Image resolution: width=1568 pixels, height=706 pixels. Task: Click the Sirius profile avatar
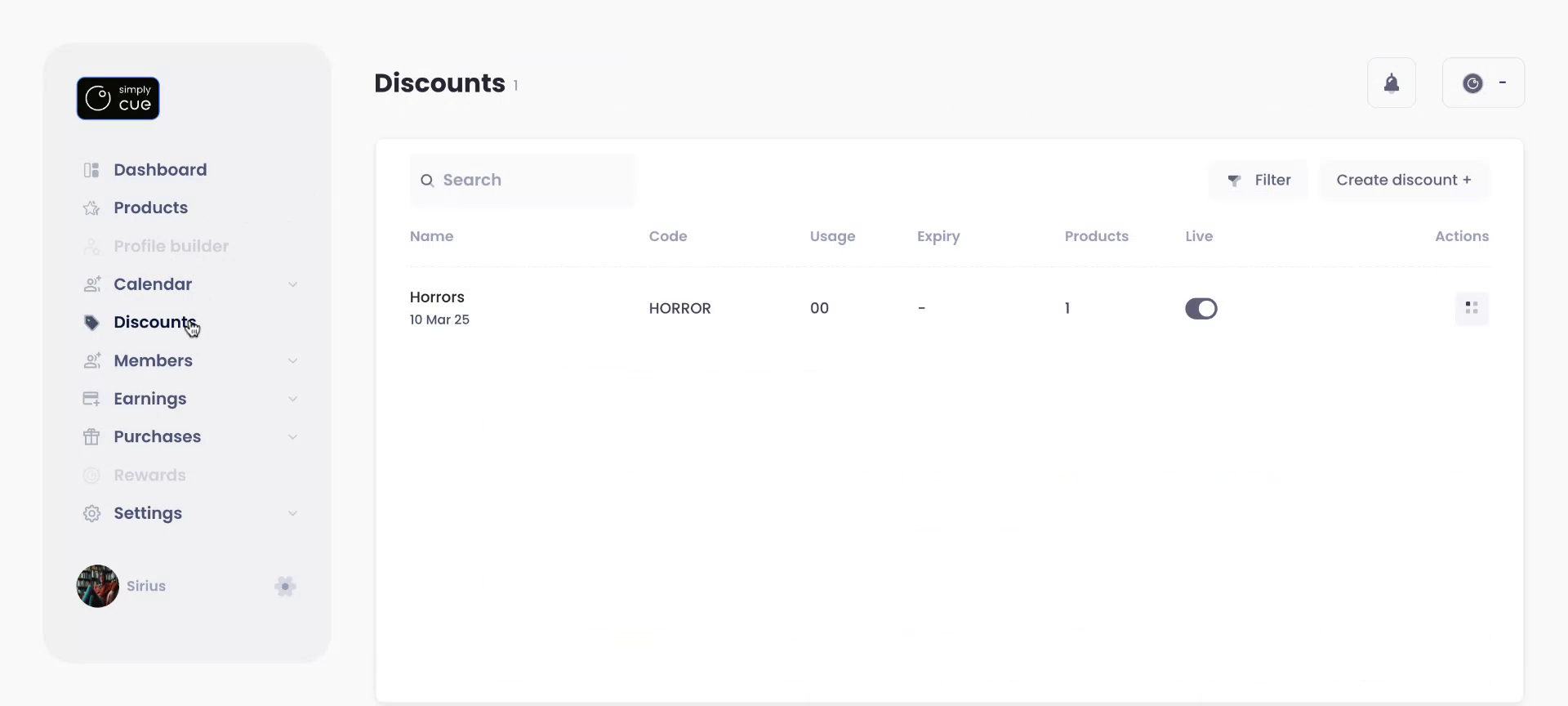click(98, 586)
